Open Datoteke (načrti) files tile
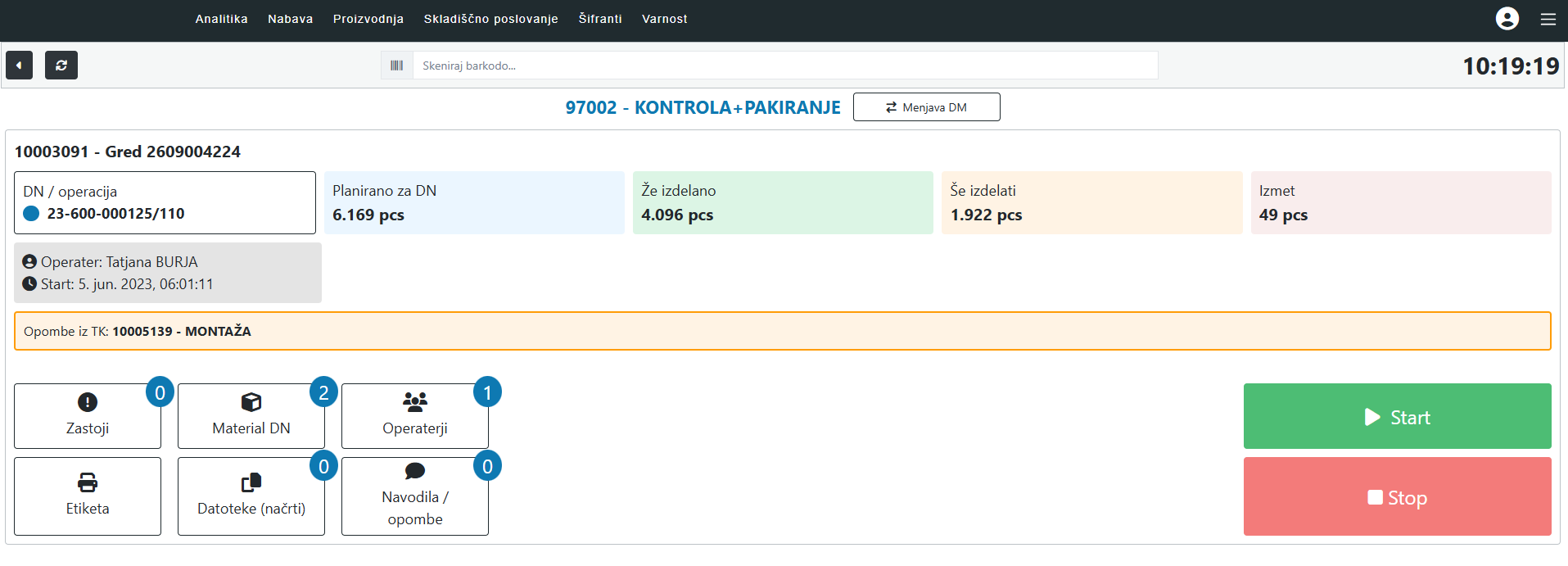The image size is (1568, 566). 251,496
